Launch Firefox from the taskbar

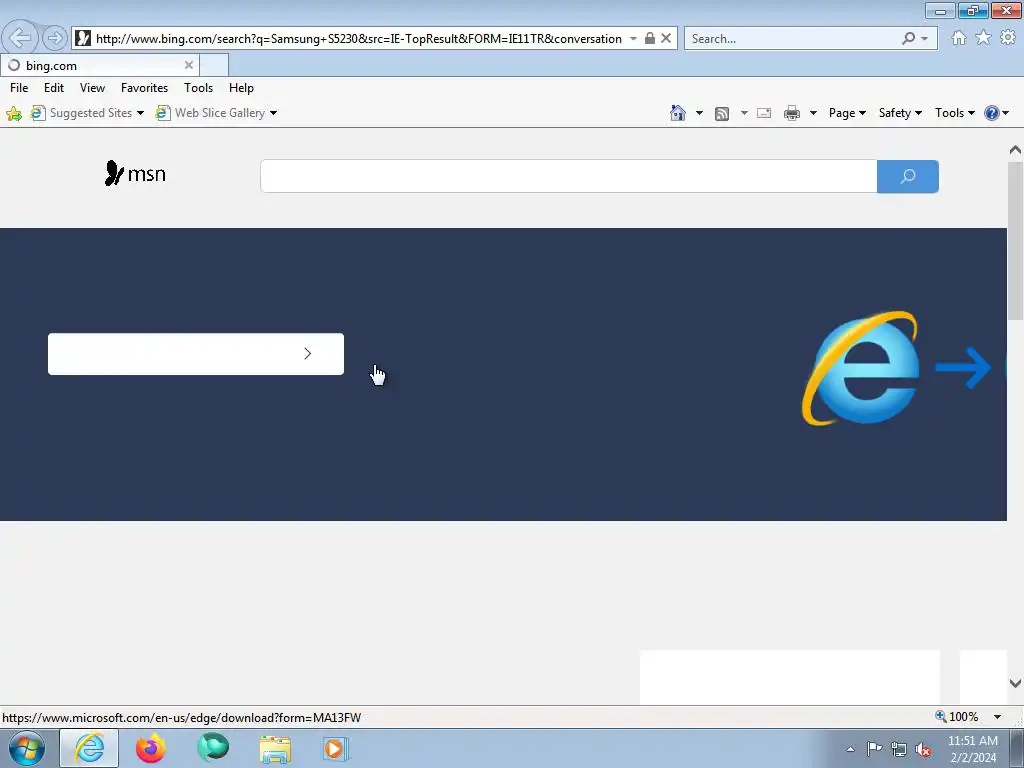click(150, 748)
